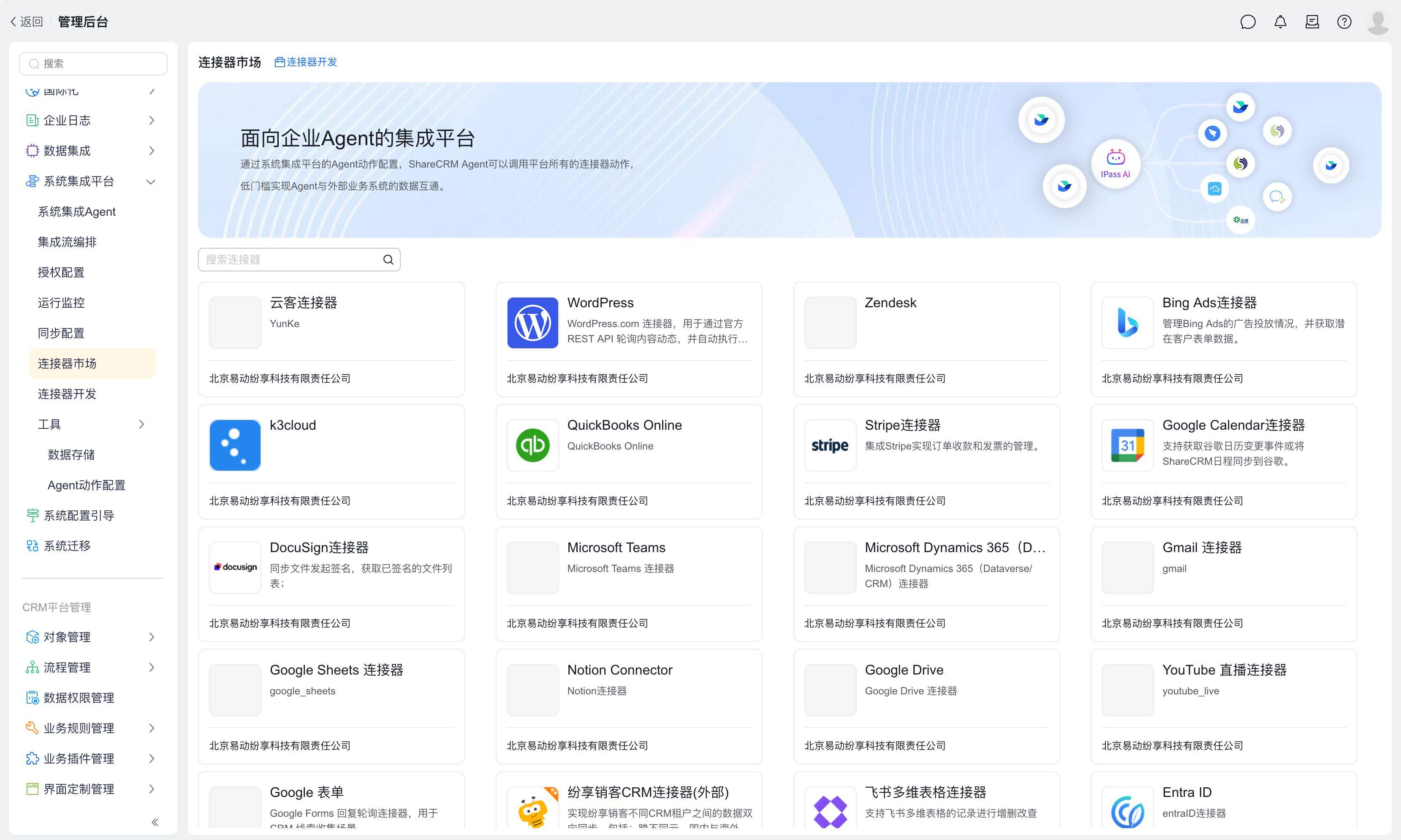
Task: Click the 连接器开发 link beside the title
Action: 306,62
